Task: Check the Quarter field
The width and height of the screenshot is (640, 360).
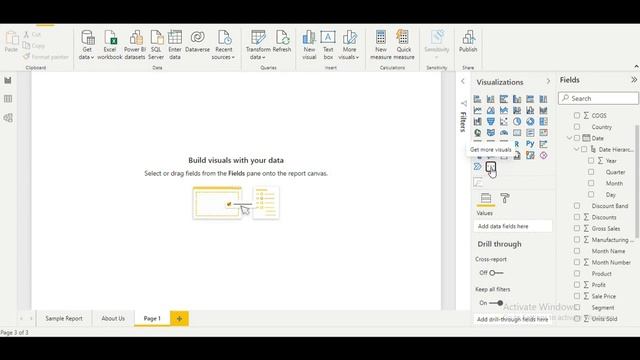Action: 591,172
